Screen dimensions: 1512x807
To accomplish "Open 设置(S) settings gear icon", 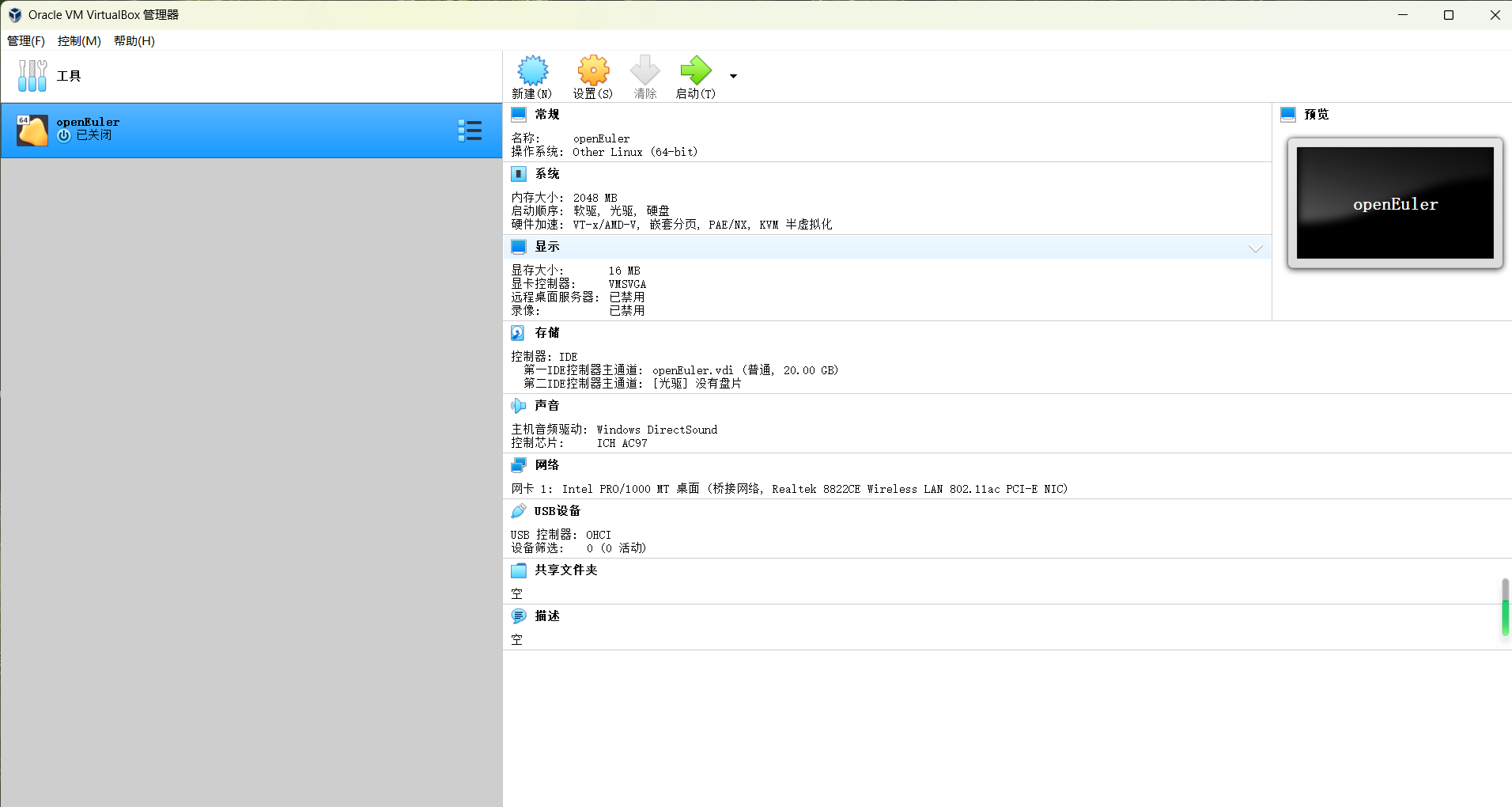I will [x=593, y=70].
